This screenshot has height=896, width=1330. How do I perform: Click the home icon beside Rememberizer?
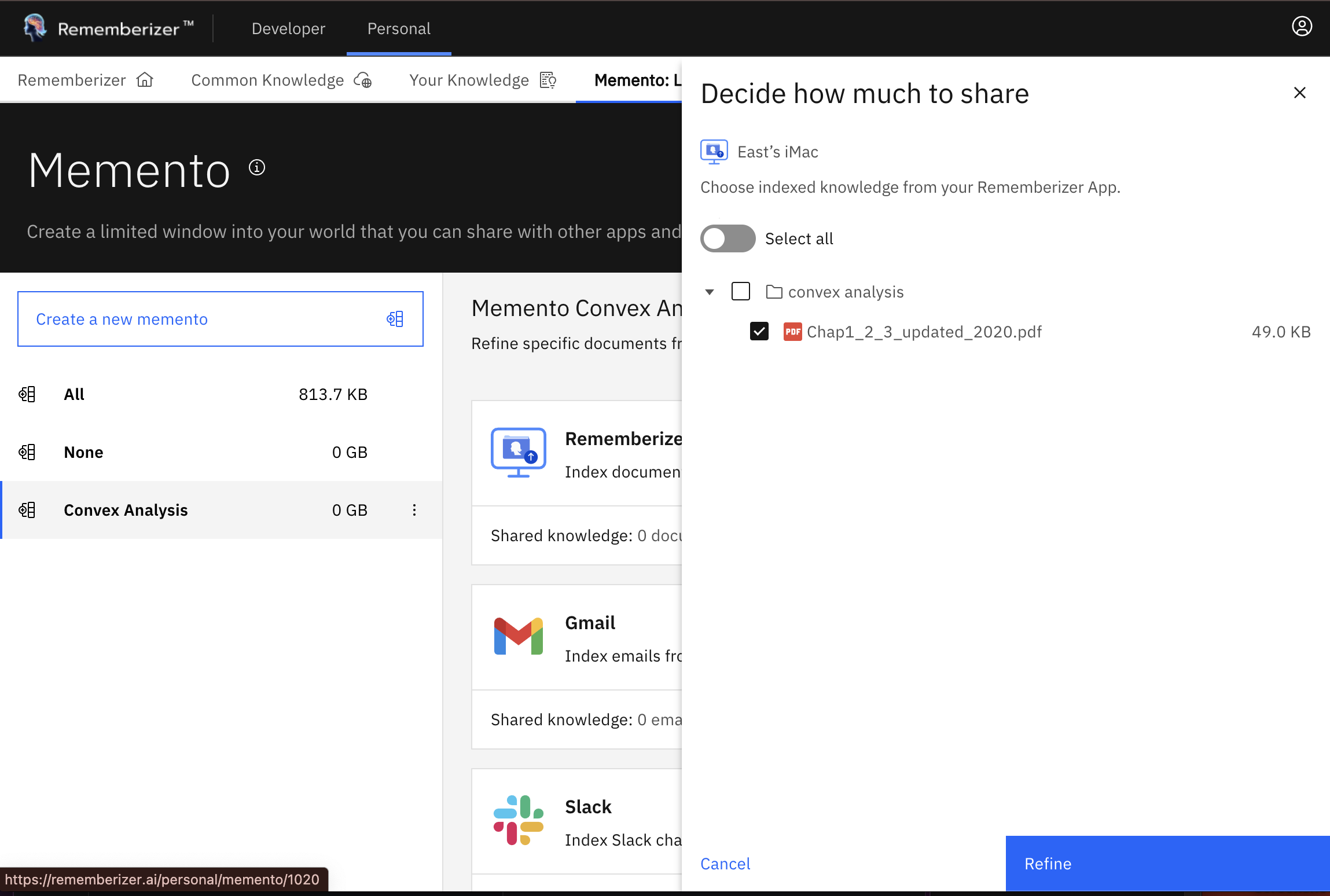145,80
